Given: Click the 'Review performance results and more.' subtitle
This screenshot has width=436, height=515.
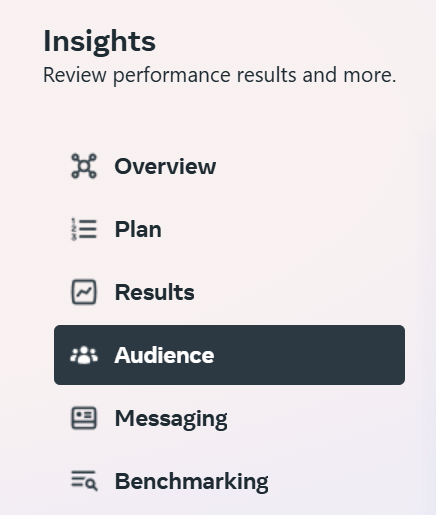Looking at the screenshot, I should pos(220,76).
